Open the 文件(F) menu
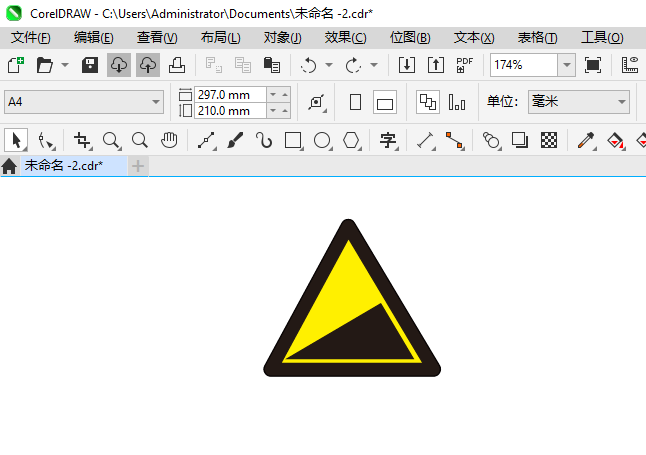The height and width of the screenshot is (455, 646). click(31, 38)
